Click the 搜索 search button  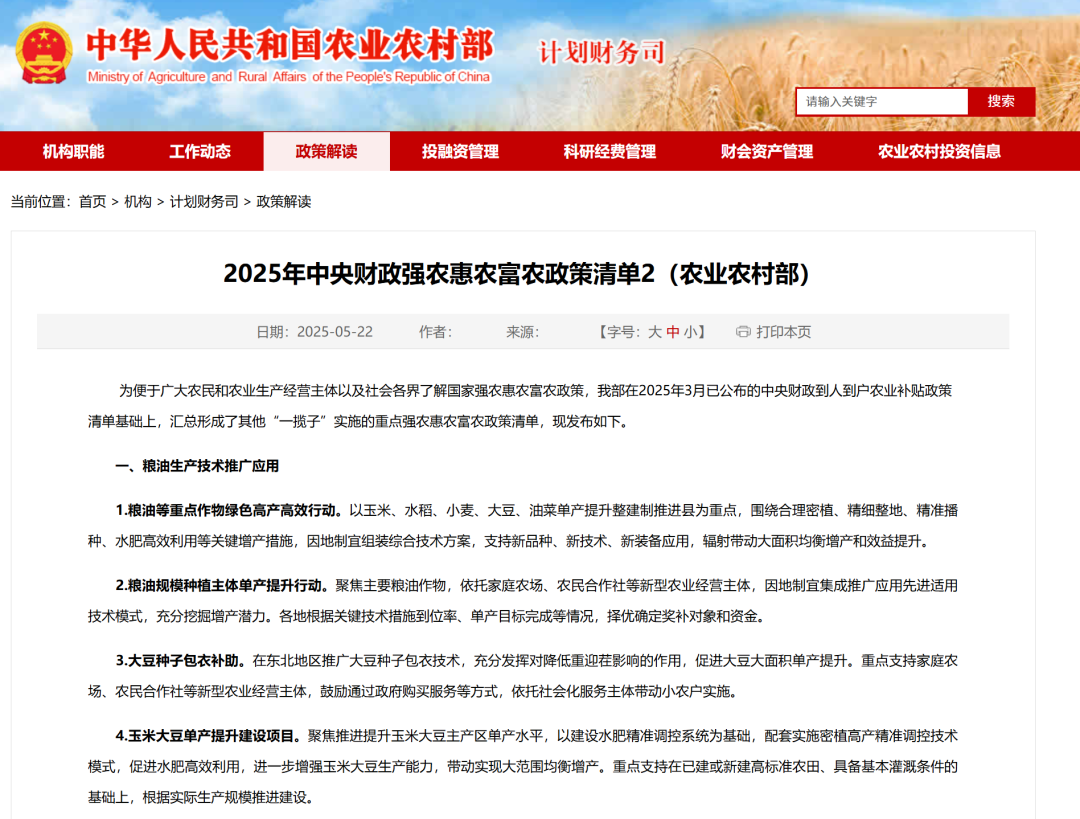point(1000,101)
